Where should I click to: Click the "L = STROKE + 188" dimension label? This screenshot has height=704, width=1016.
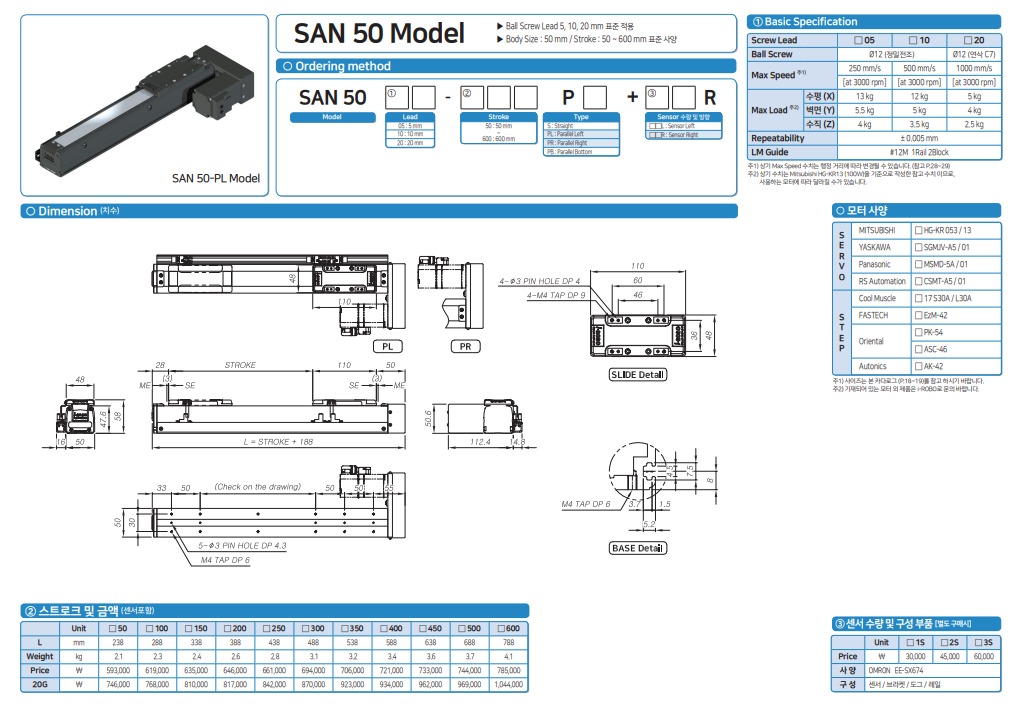(278, 441)
